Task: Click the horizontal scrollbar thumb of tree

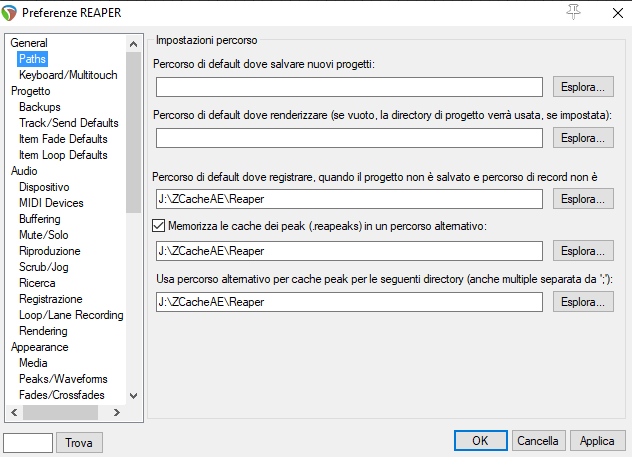Action: point(60,412)
